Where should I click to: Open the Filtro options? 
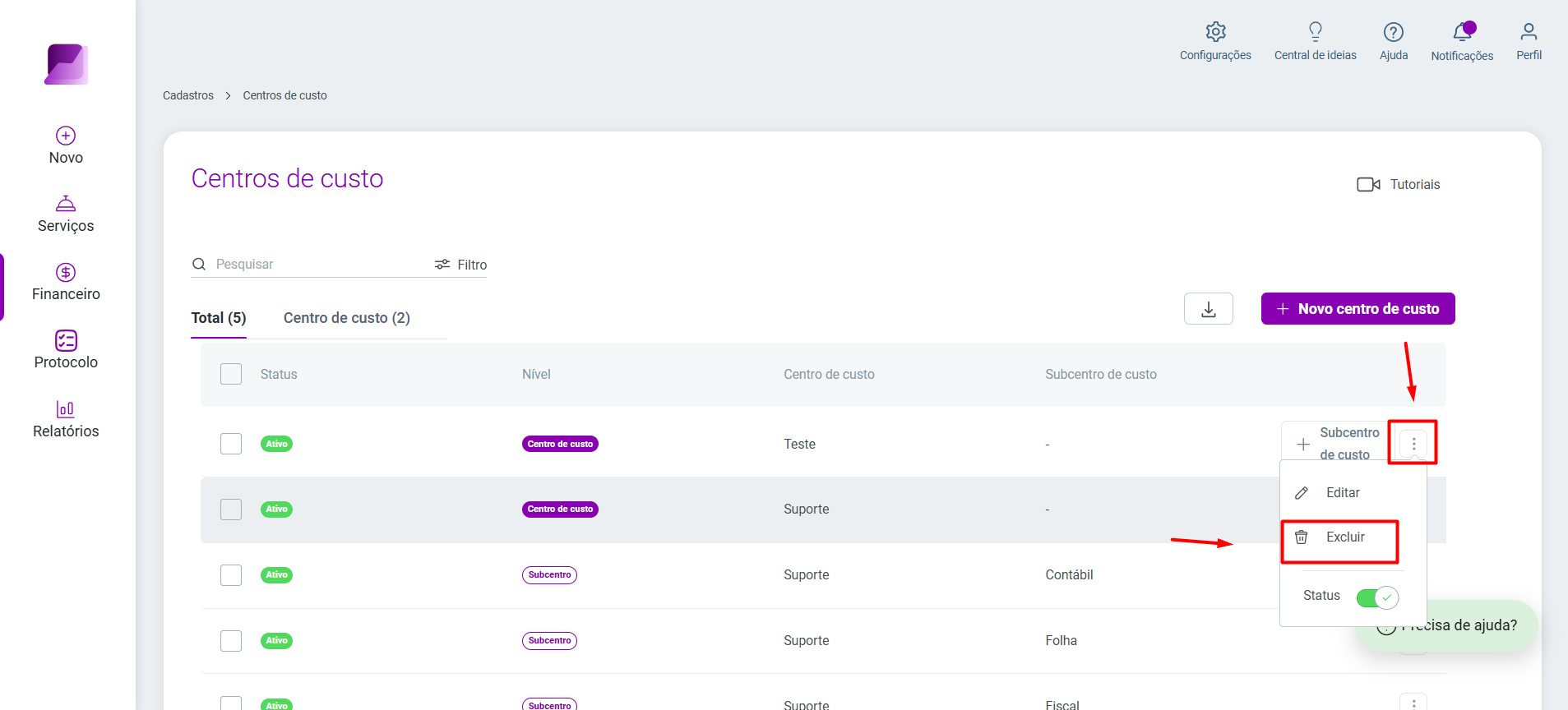coord(460,265)
